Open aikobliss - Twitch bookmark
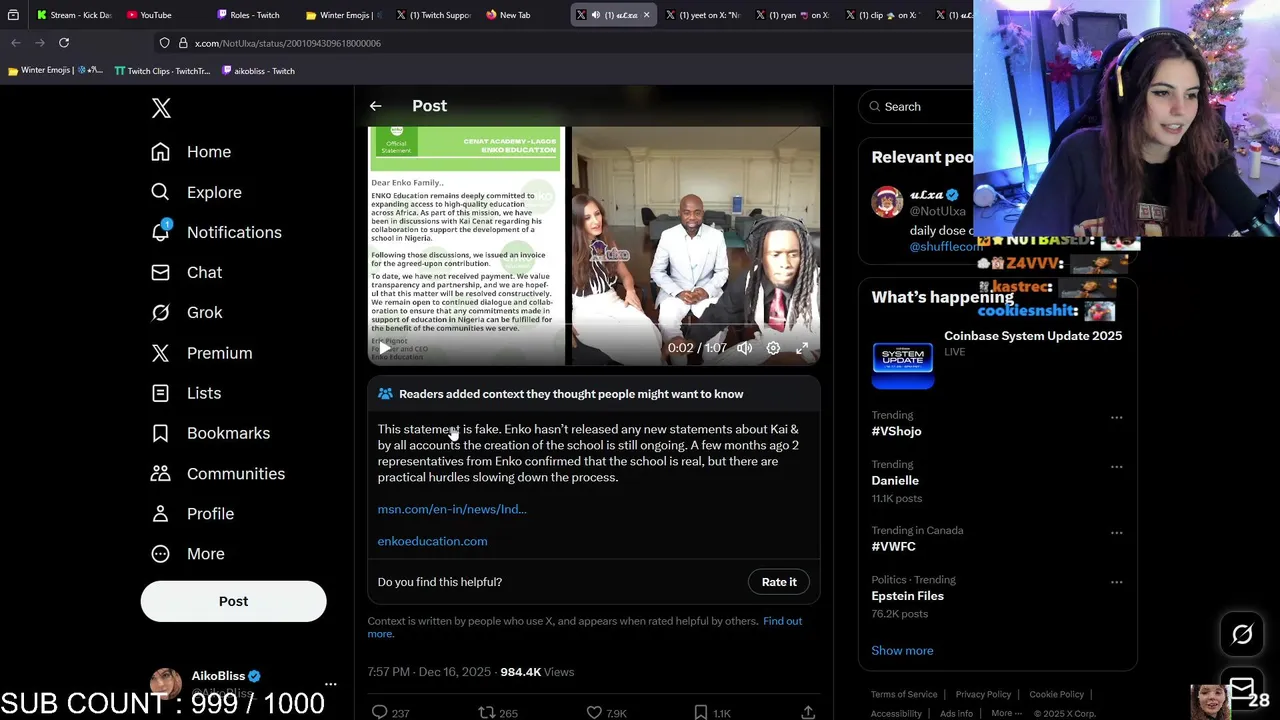 coord(258,71)
